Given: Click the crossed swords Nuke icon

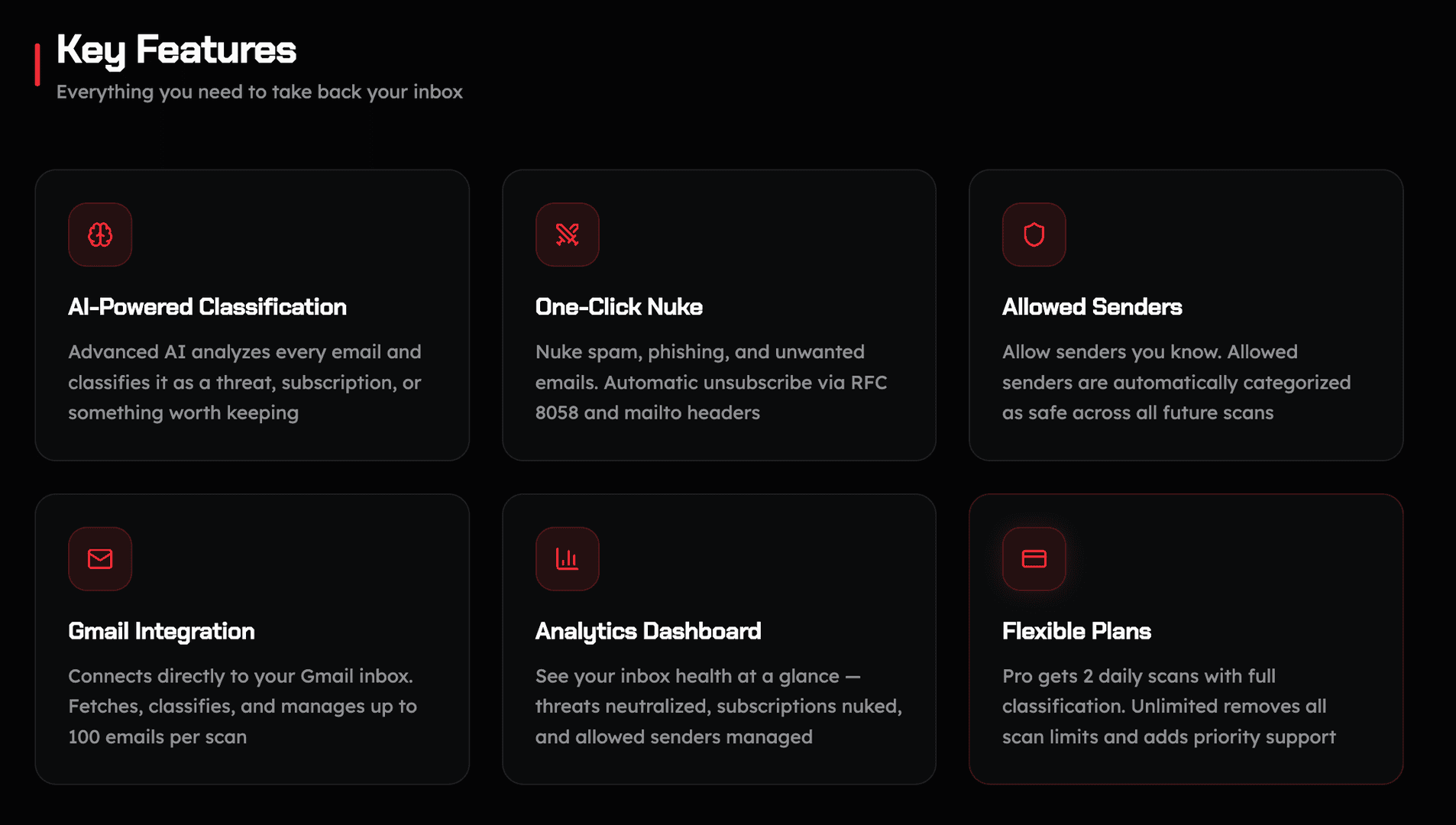Looking at the screenshot, I should pos(567,235).
